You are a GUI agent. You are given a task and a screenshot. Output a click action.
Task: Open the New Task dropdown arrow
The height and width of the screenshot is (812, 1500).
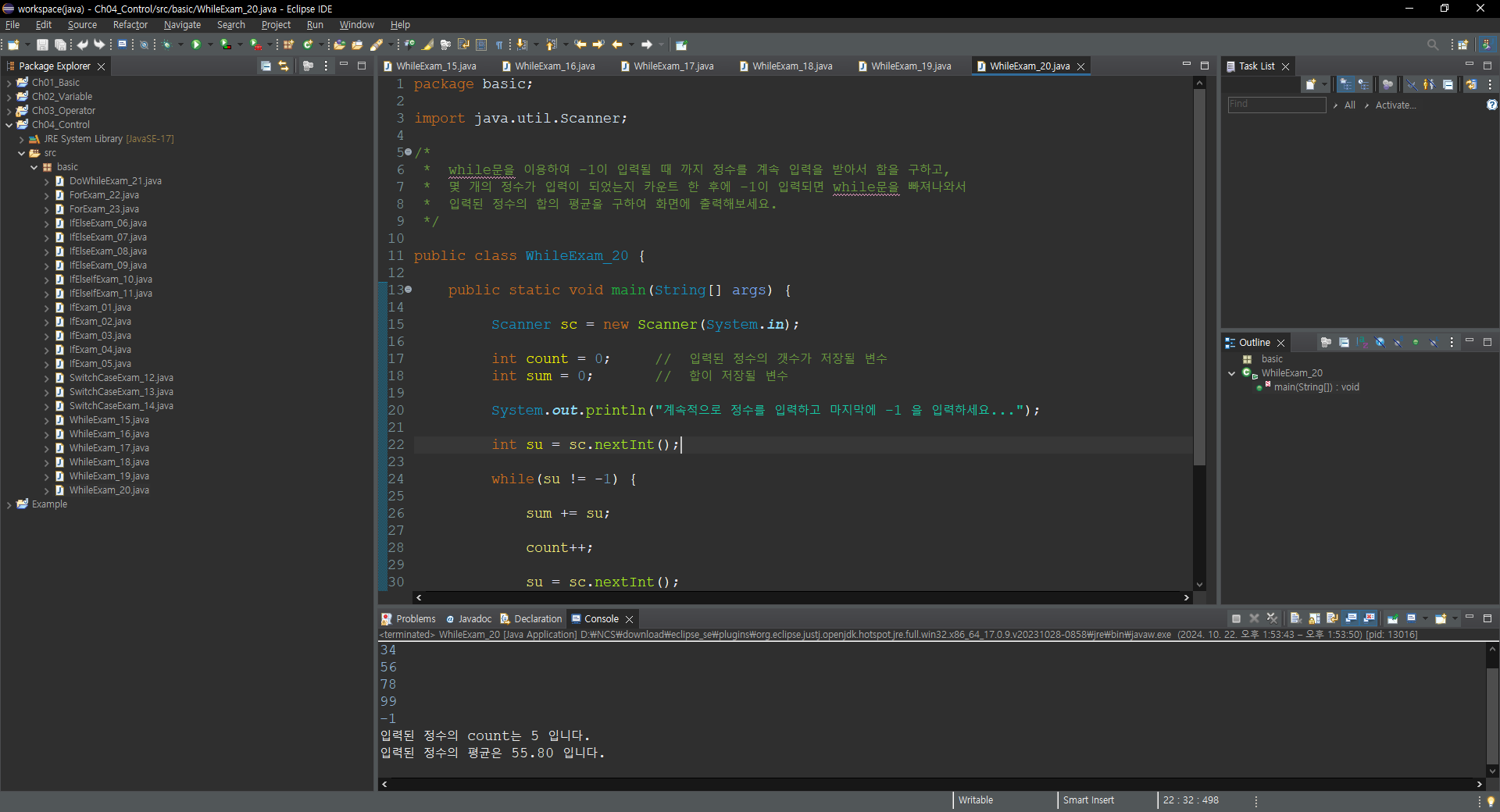1324,84
